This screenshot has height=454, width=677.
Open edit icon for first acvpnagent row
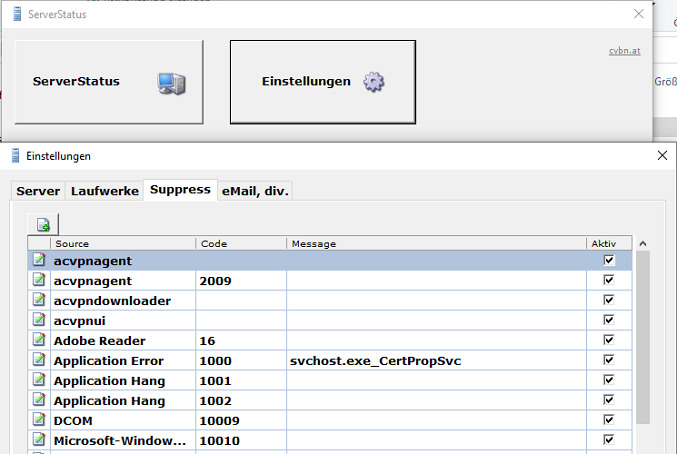click(39, 260)
